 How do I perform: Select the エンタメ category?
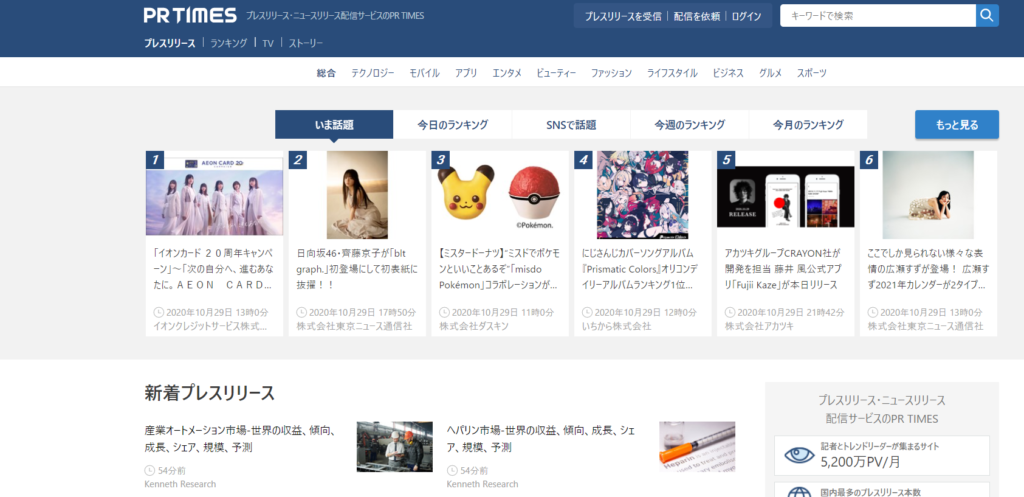coord(507,73)
